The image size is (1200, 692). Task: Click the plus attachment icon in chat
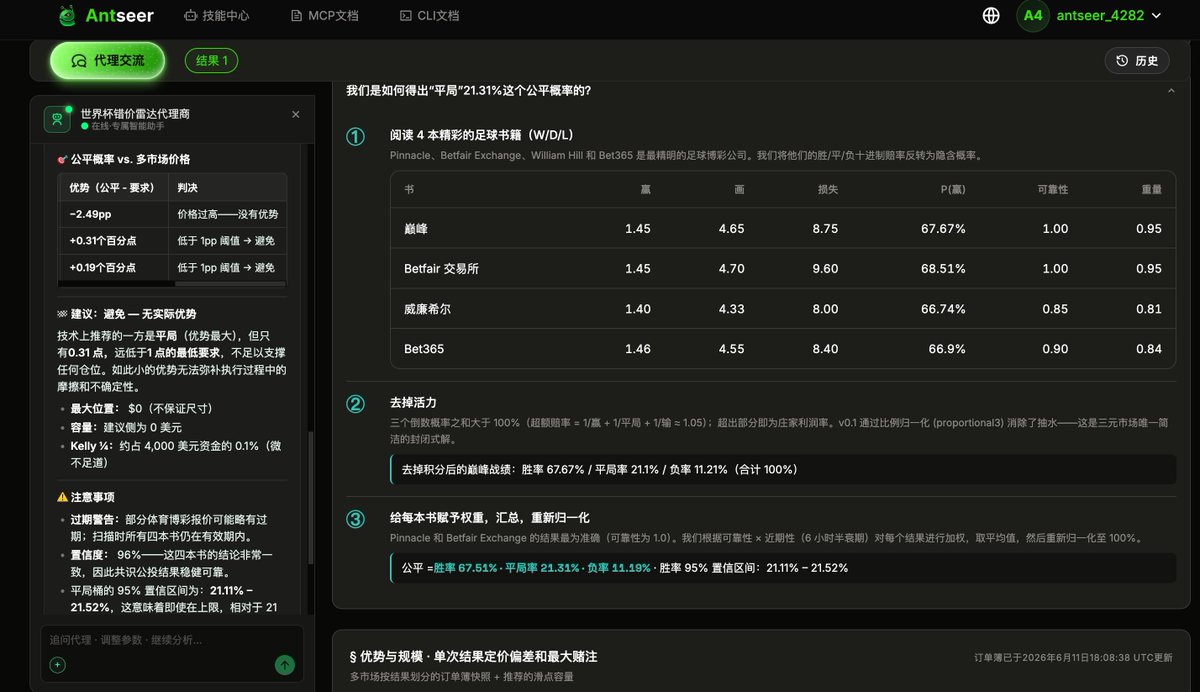57,665
